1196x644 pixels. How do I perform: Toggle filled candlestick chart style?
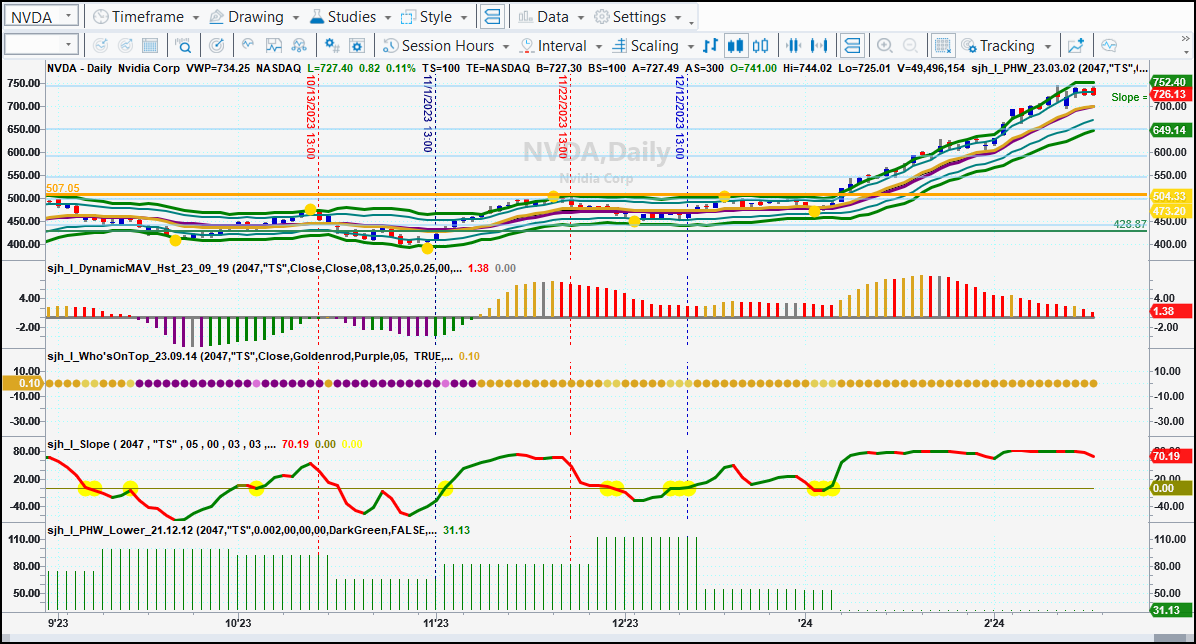coord(735,46)
